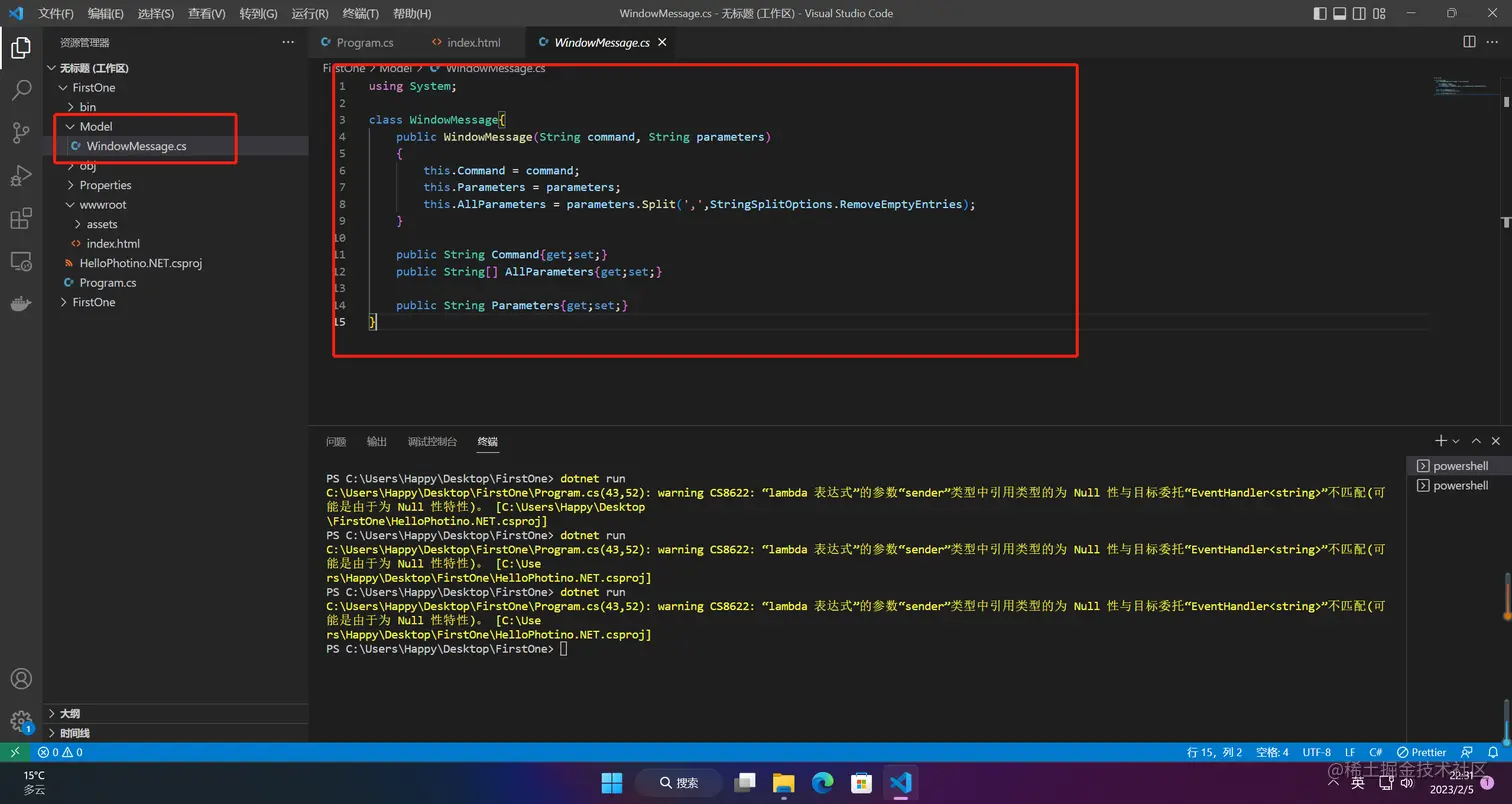Expand the 时间线 timeline section
Screen dimensions: 1512x804
(x=176, y=733)
